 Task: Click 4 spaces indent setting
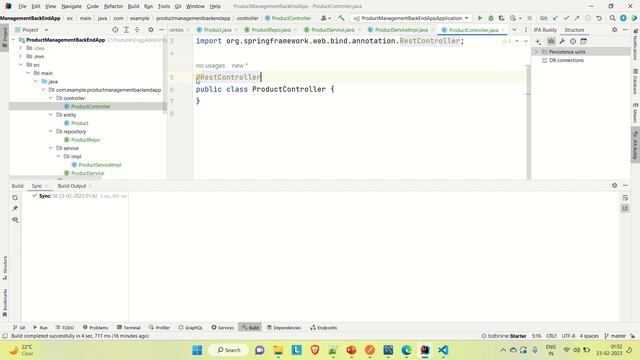tap(589, 336)
